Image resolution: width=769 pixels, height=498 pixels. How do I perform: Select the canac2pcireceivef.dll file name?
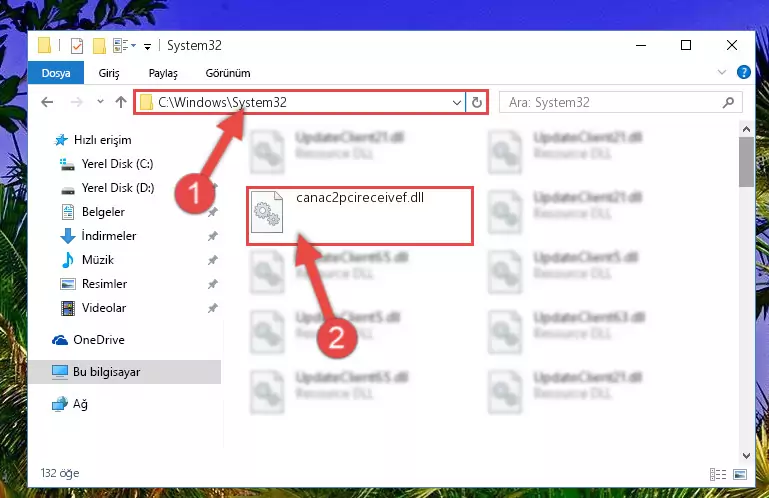click(360, 198)
